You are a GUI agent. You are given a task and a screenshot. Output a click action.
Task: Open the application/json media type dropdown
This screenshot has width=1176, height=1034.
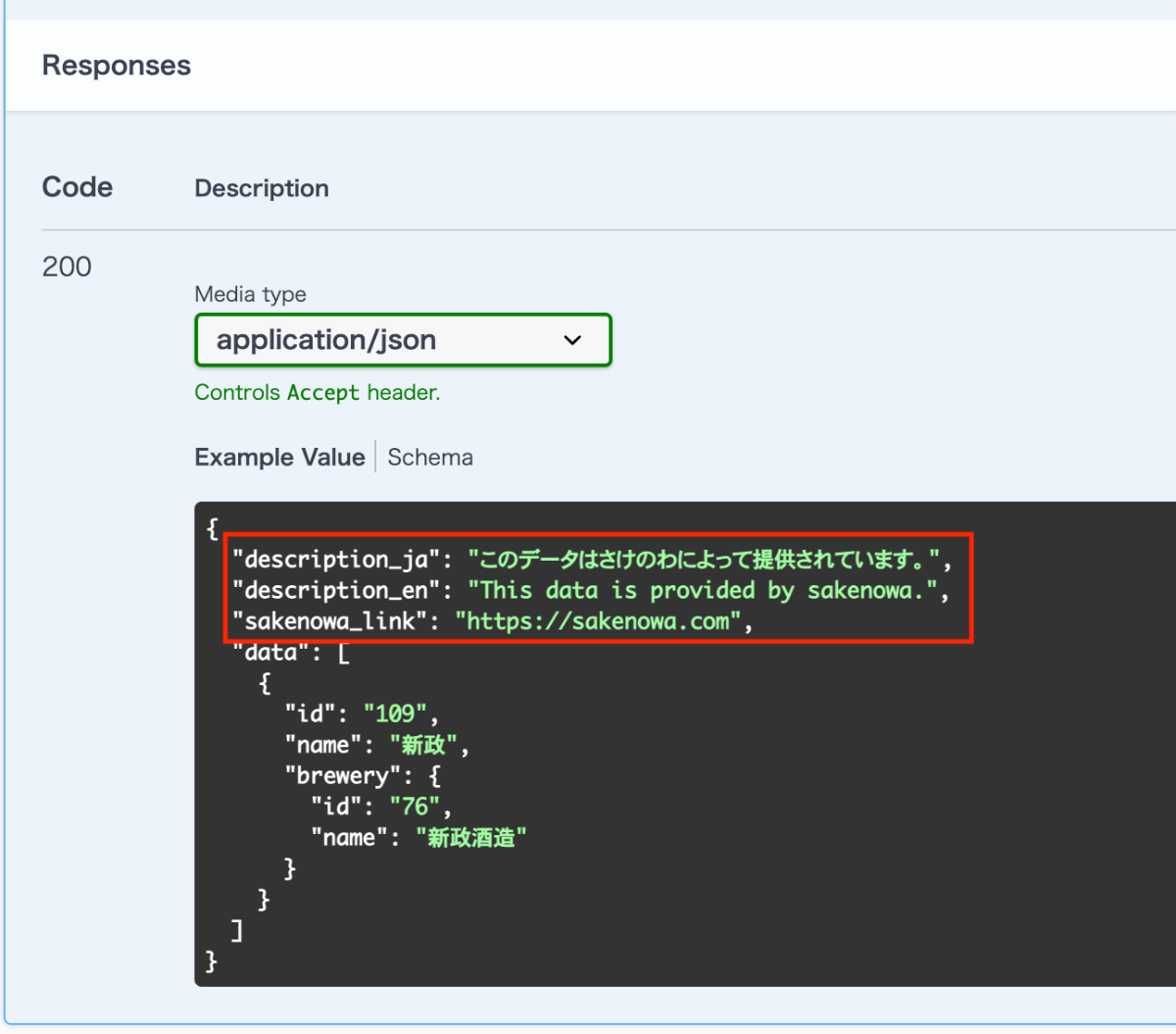pos(403,340)
